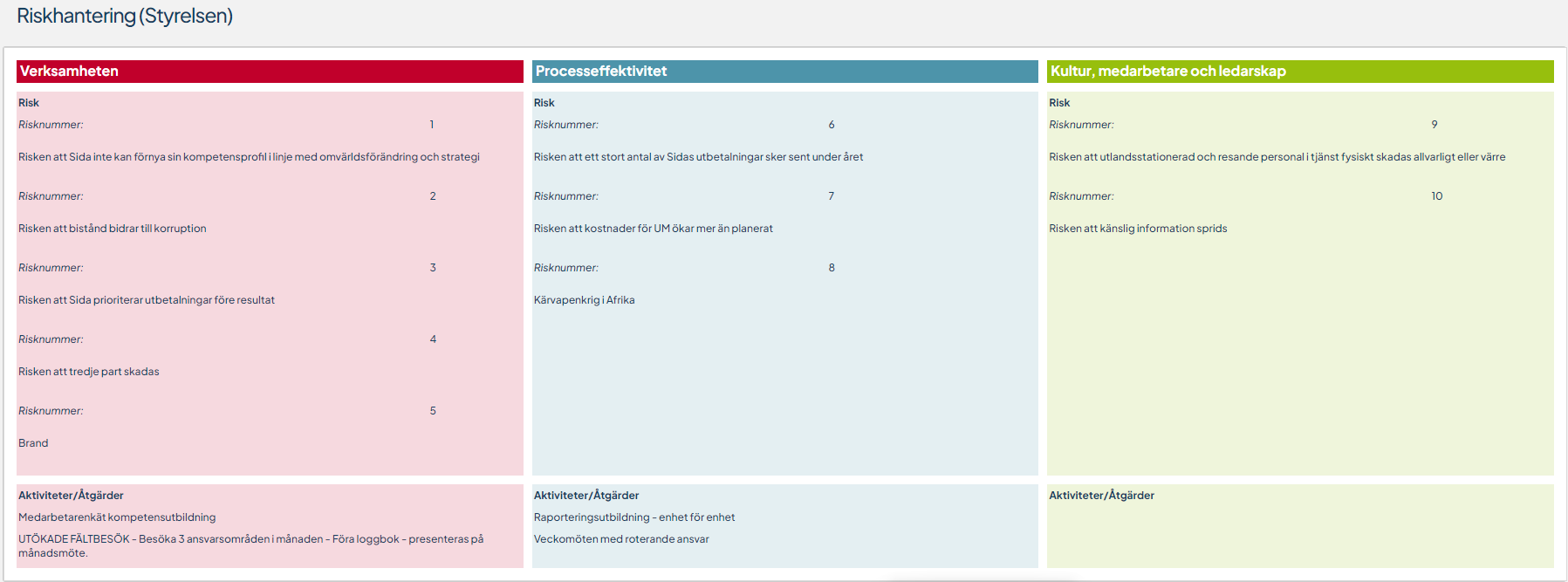This screenshot has width=1568, height=582.
Task: Open the 'Kärvapenkrig i Afrika' risk
Action: point(585,300)
